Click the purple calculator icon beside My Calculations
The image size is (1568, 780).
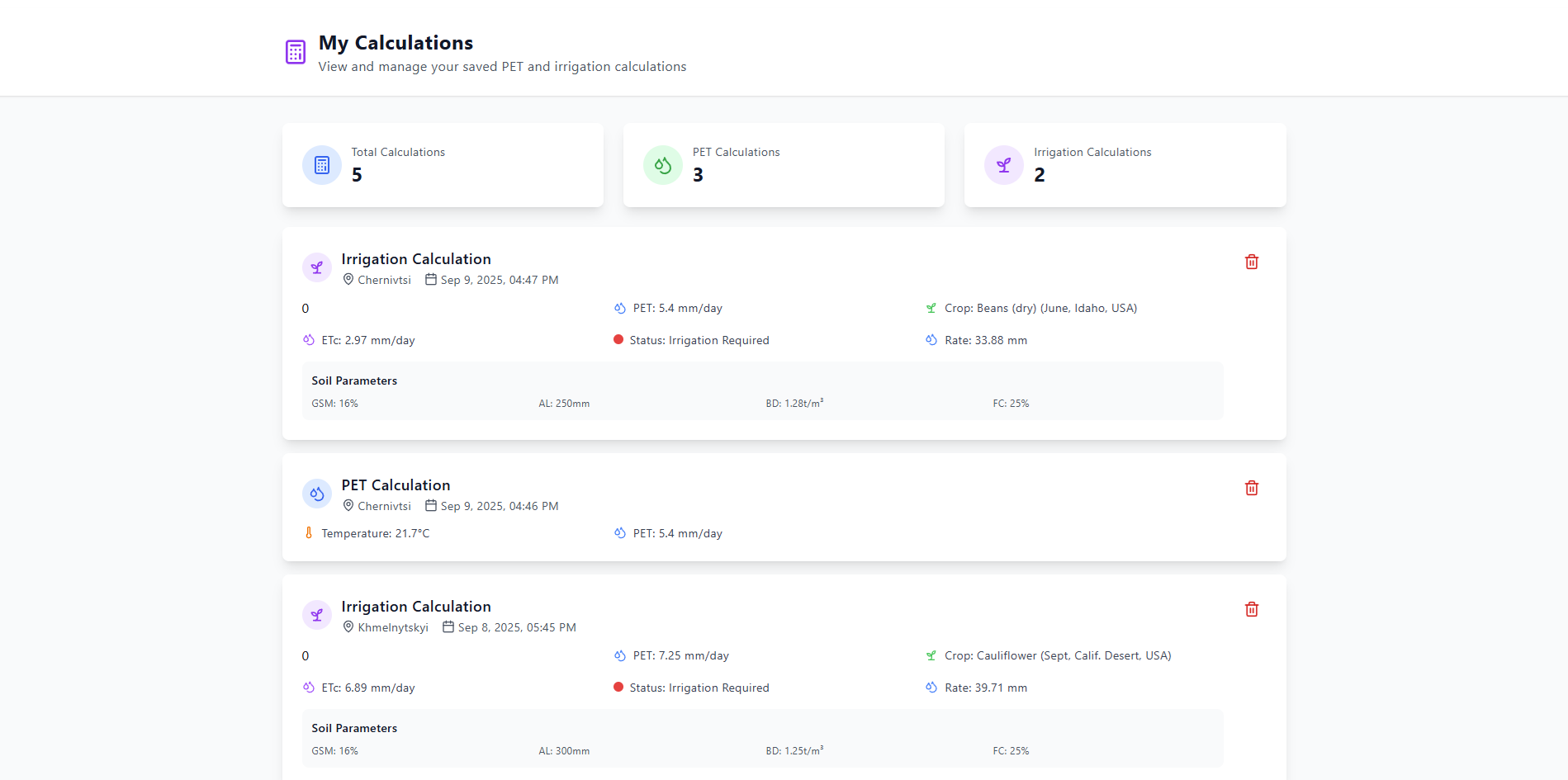295,52
